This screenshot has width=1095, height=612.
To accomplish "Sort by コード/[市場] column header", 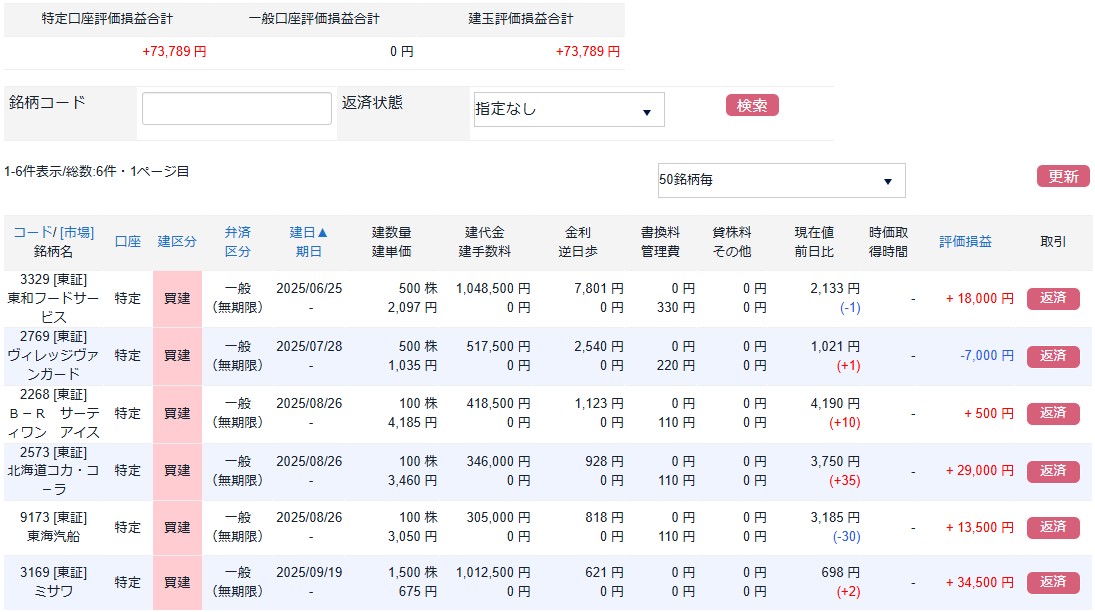I will click(x=53, y=232).
